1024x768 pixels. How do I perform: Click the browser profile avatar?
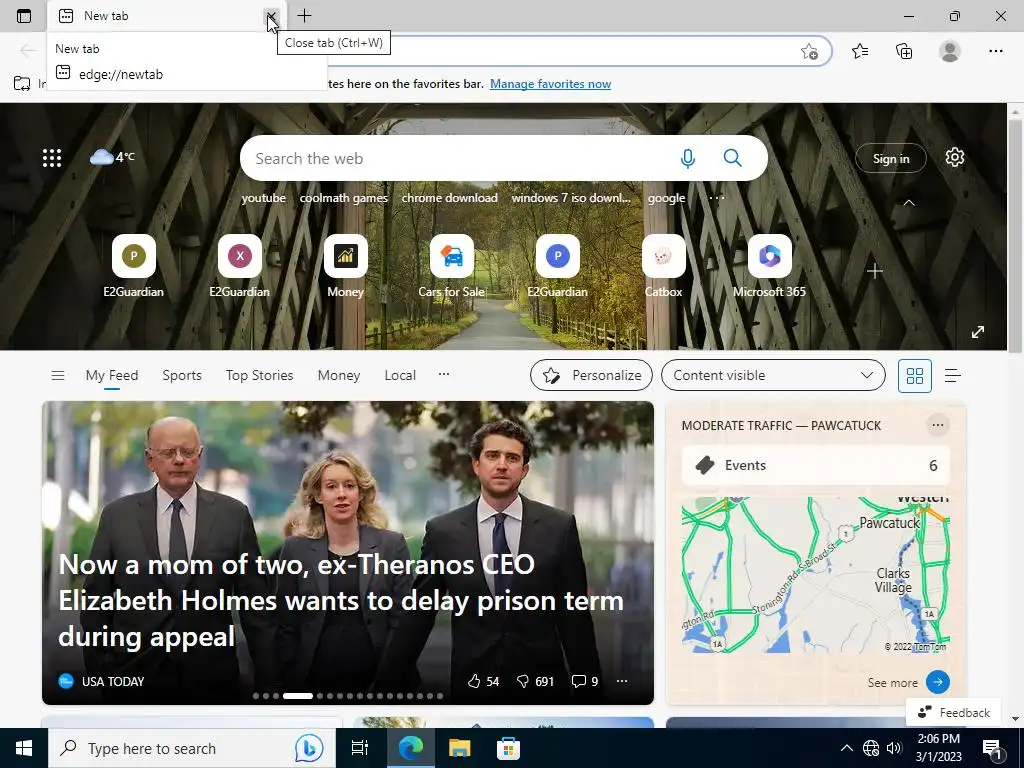950,51
